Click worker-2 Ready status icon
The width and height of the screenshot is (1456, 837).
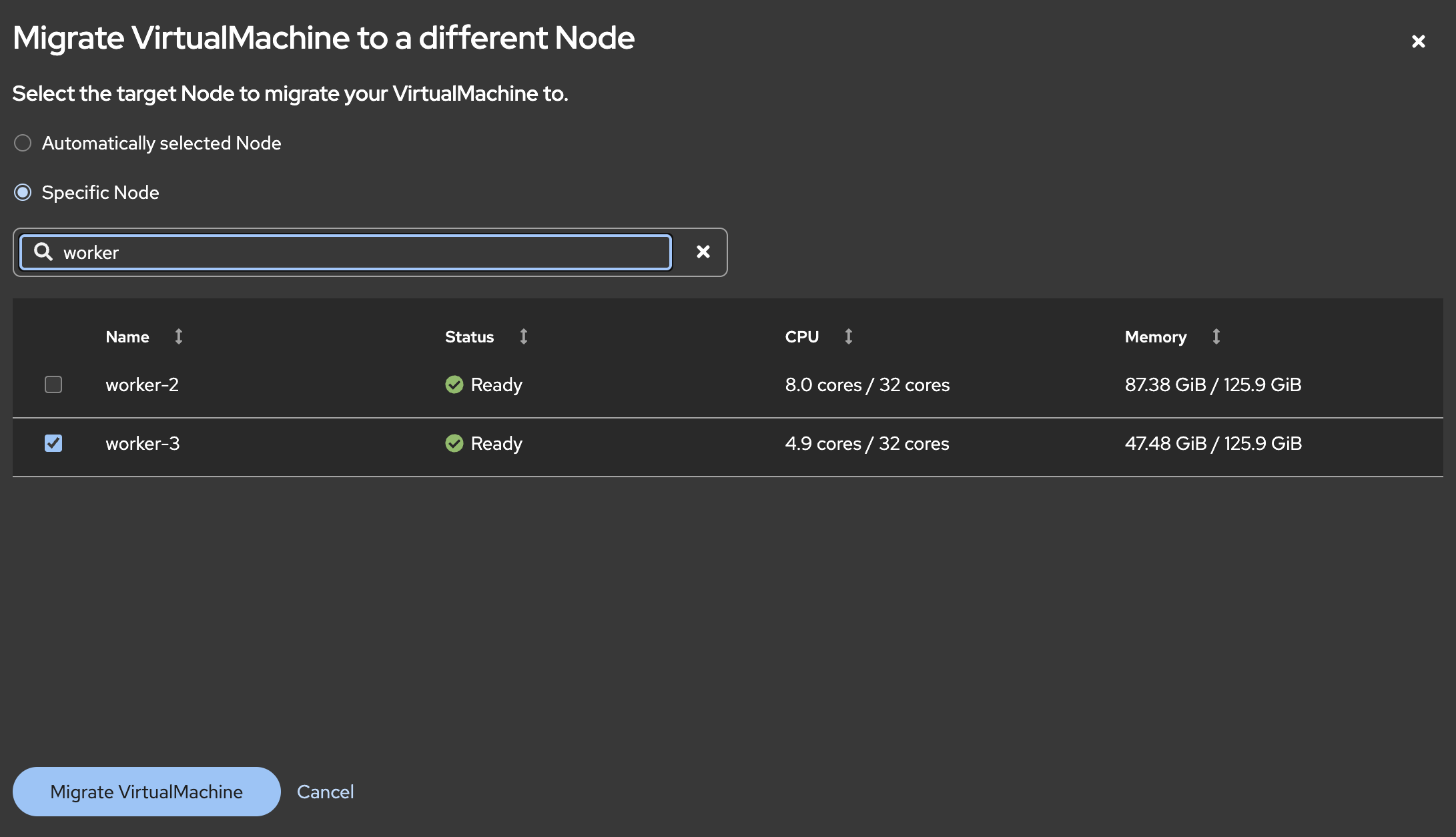click(454, 384)
